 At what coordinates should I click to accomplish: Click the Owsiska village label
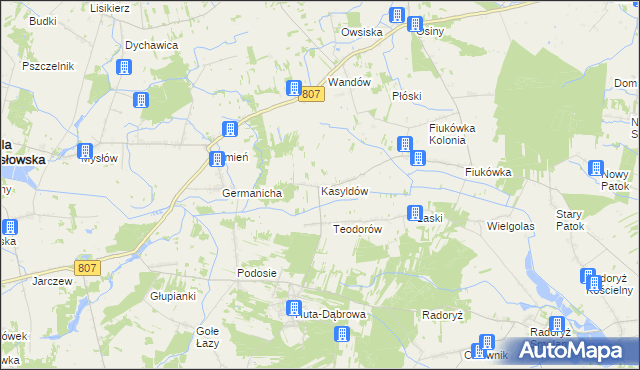[x=362, y=32]
